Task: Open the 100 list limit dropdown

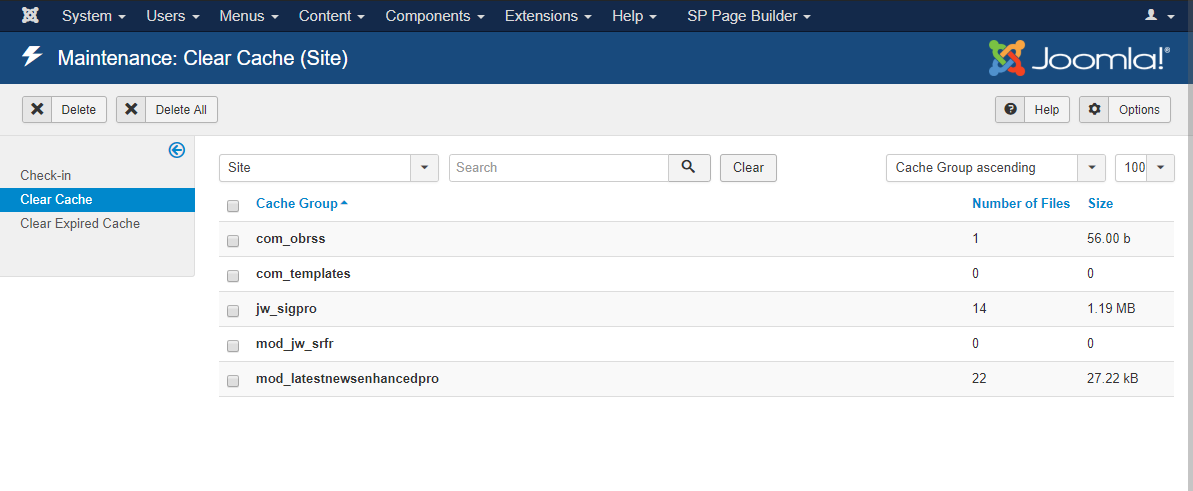Action: point(1144,168)
